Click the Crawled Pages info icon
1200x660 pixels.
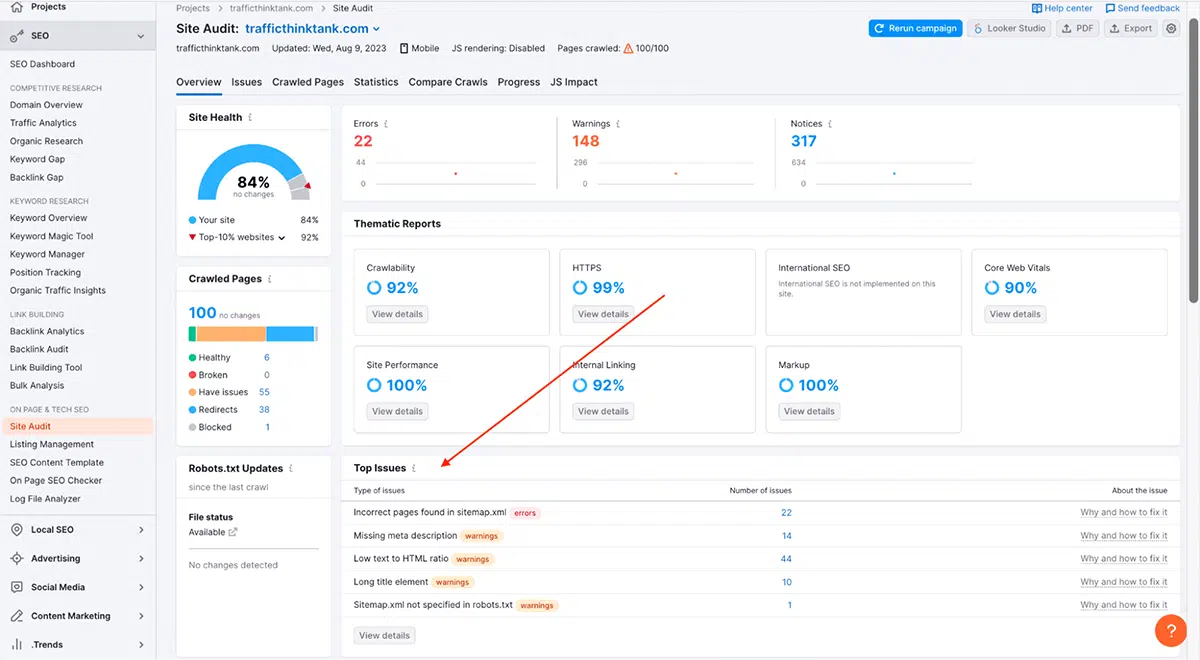click(270, 279)
